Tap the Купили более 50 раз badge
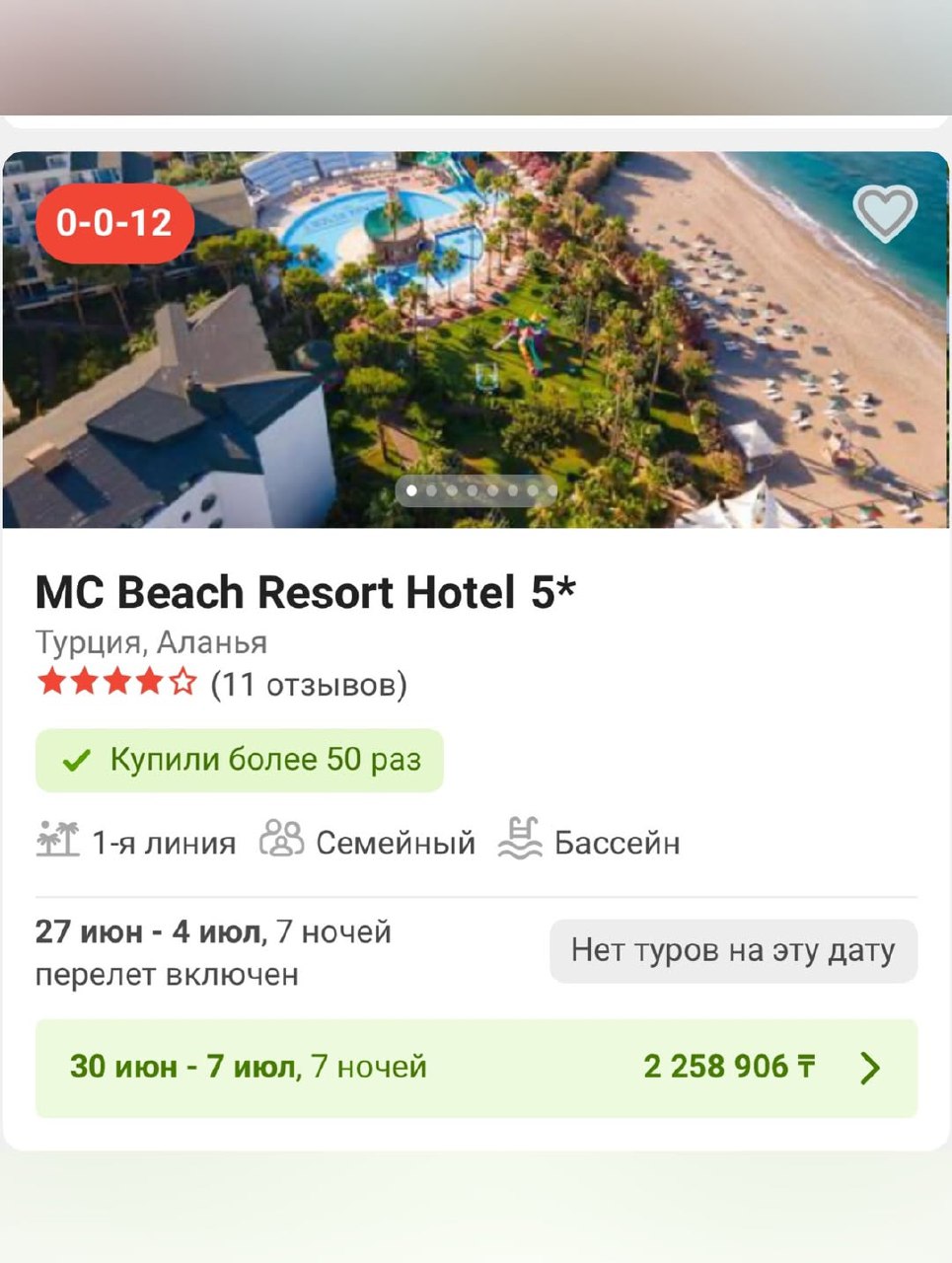Image resolution: width=952 pixels, height=1263 pixels. point(240,760)
